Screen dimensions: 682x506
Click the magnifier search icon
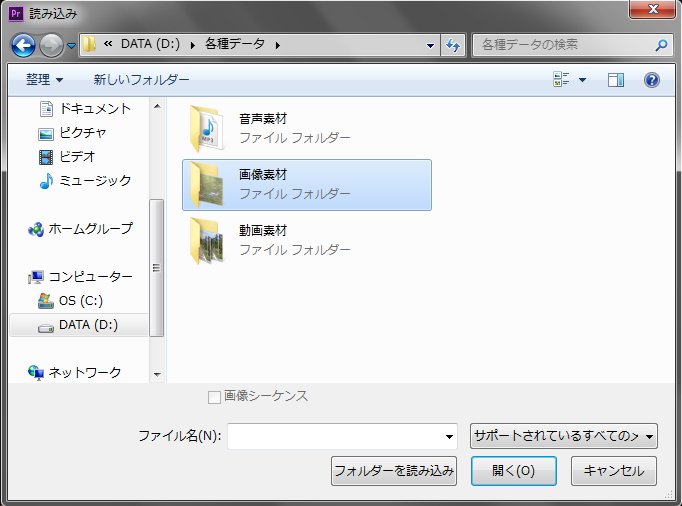pyautogui.click(x=662, y=45)
